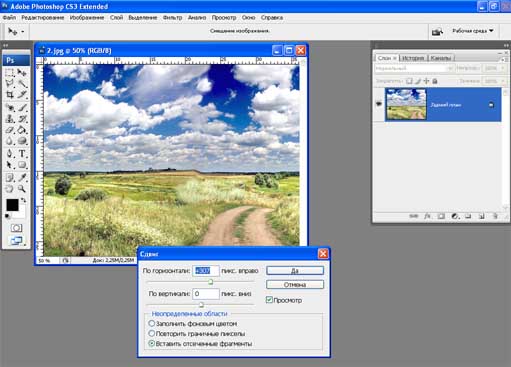Select the History Brush tool

(22, 119)
